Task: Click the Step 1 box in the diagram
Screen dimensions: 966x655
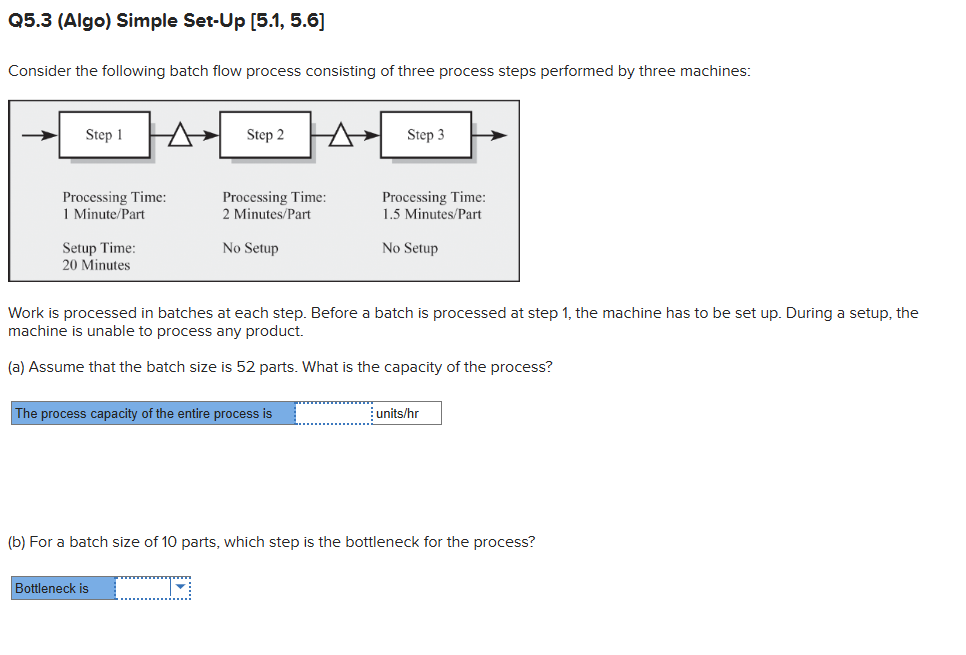Action: point(104,134)
